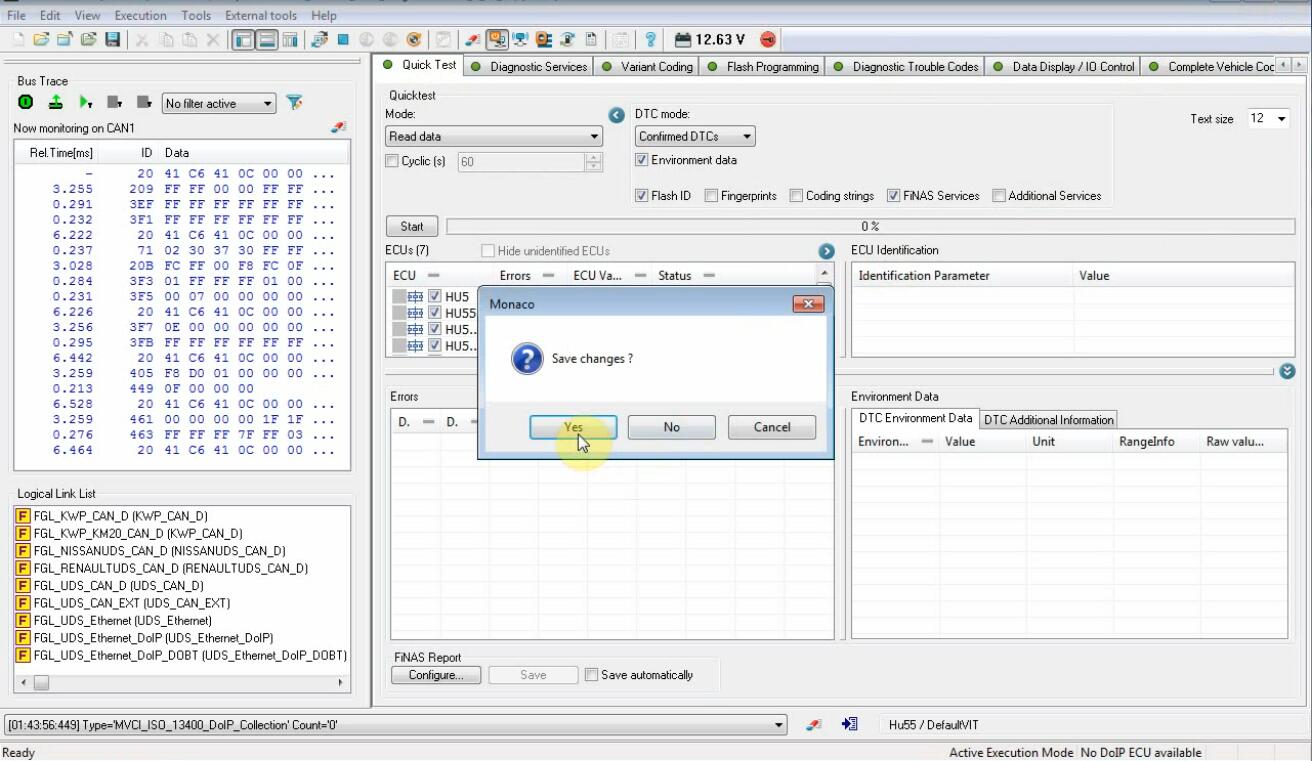Click the green bus trace power icon
1312x761 pixels.
tap(26, 103)
